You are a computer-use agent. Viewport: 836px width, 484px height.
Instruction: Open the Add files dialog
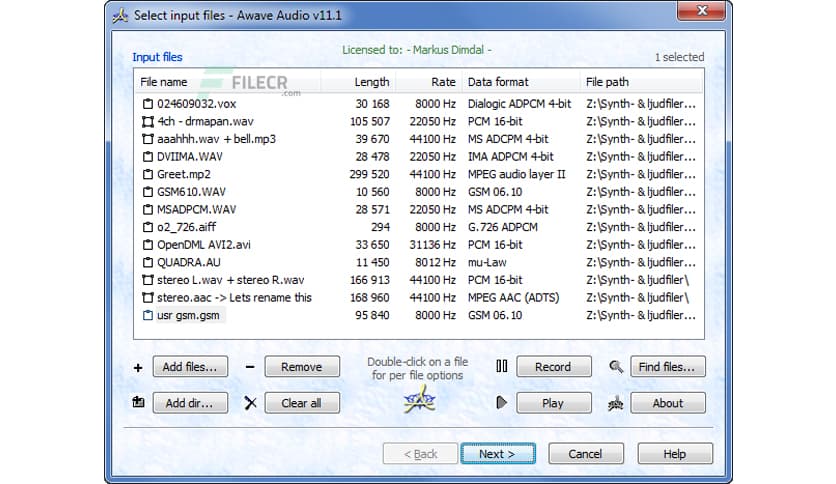(190, 367)
